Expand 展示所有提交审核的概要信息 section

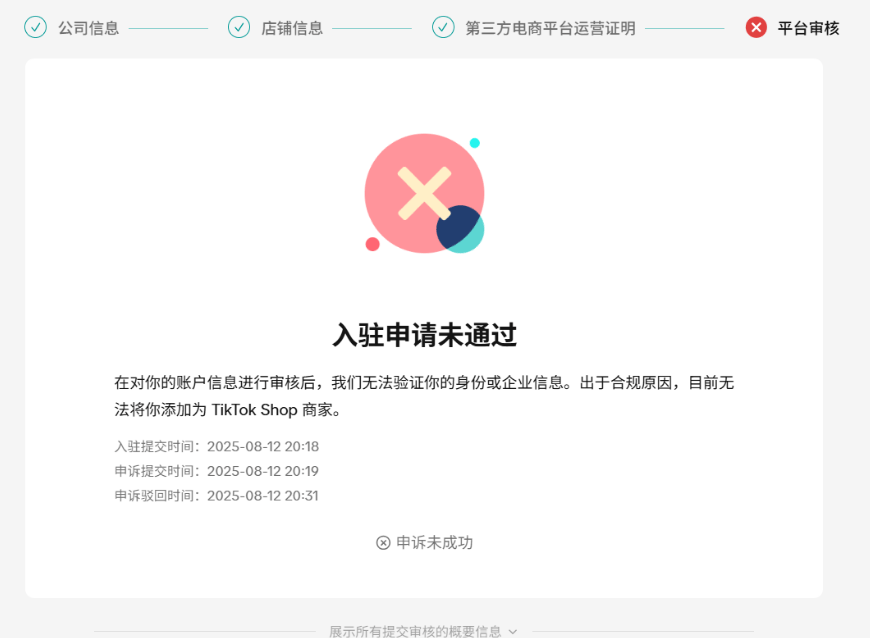tap(415, 631)
